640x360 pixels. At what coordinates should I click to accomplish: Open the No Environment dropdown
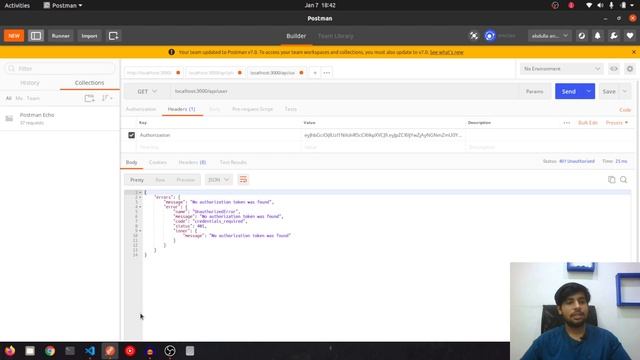562,69
